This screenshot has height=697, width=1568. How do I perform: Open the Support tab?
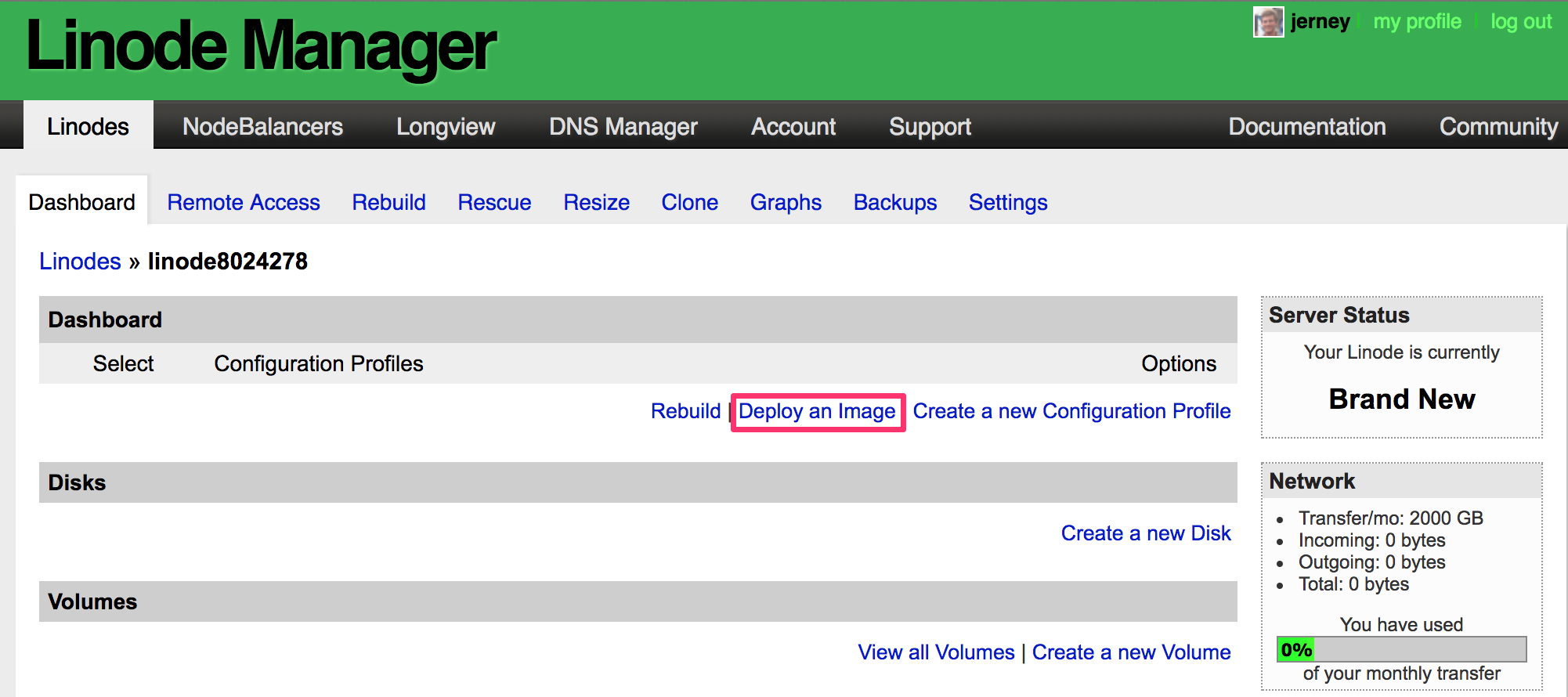coord(930,126)
